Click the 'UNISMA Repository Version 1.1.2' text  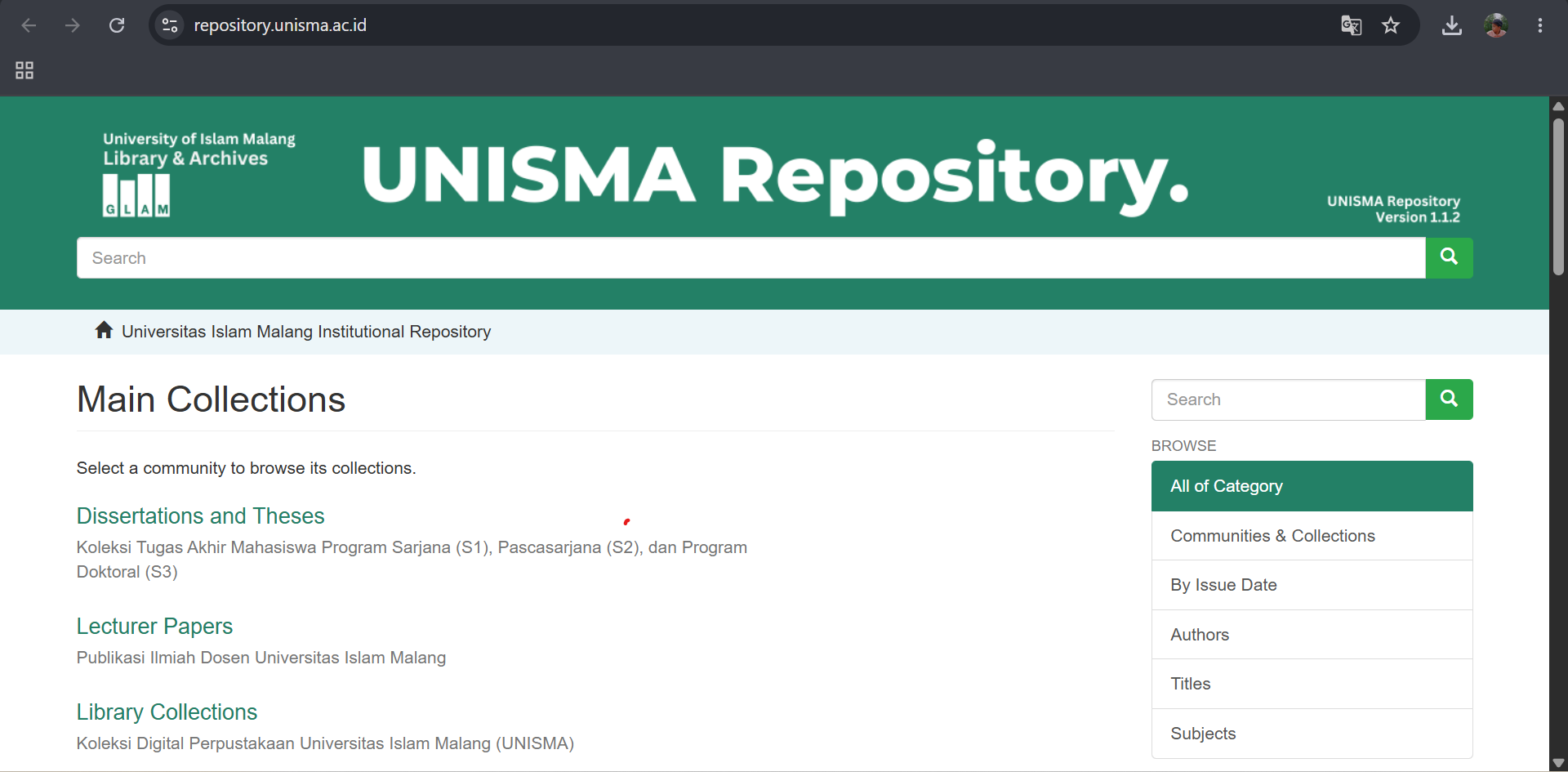coord(1393,209)
